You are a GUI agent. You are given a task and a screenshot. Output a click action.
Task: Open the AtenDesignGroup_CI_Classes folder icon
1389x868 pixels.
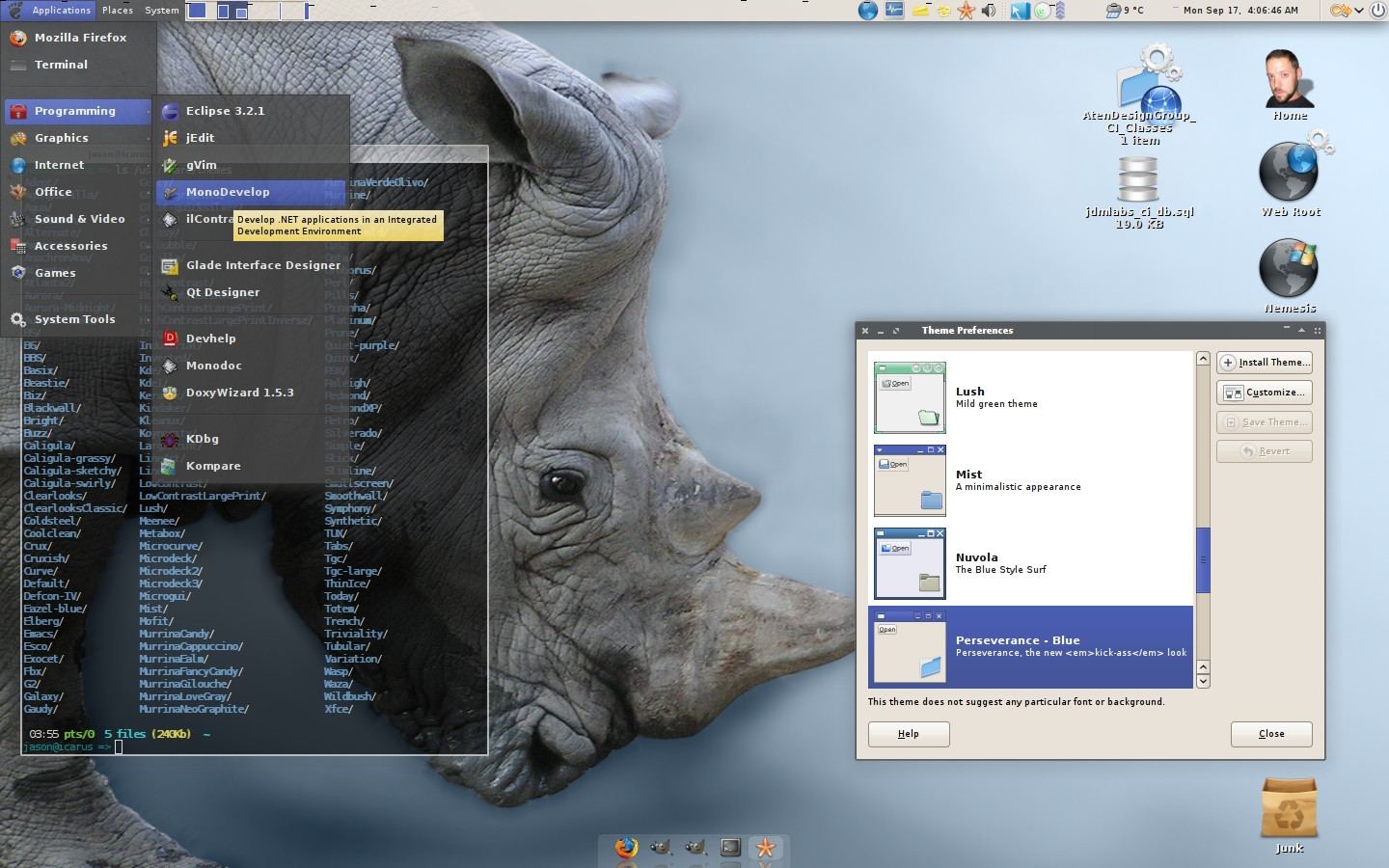tap(1139, 95)
